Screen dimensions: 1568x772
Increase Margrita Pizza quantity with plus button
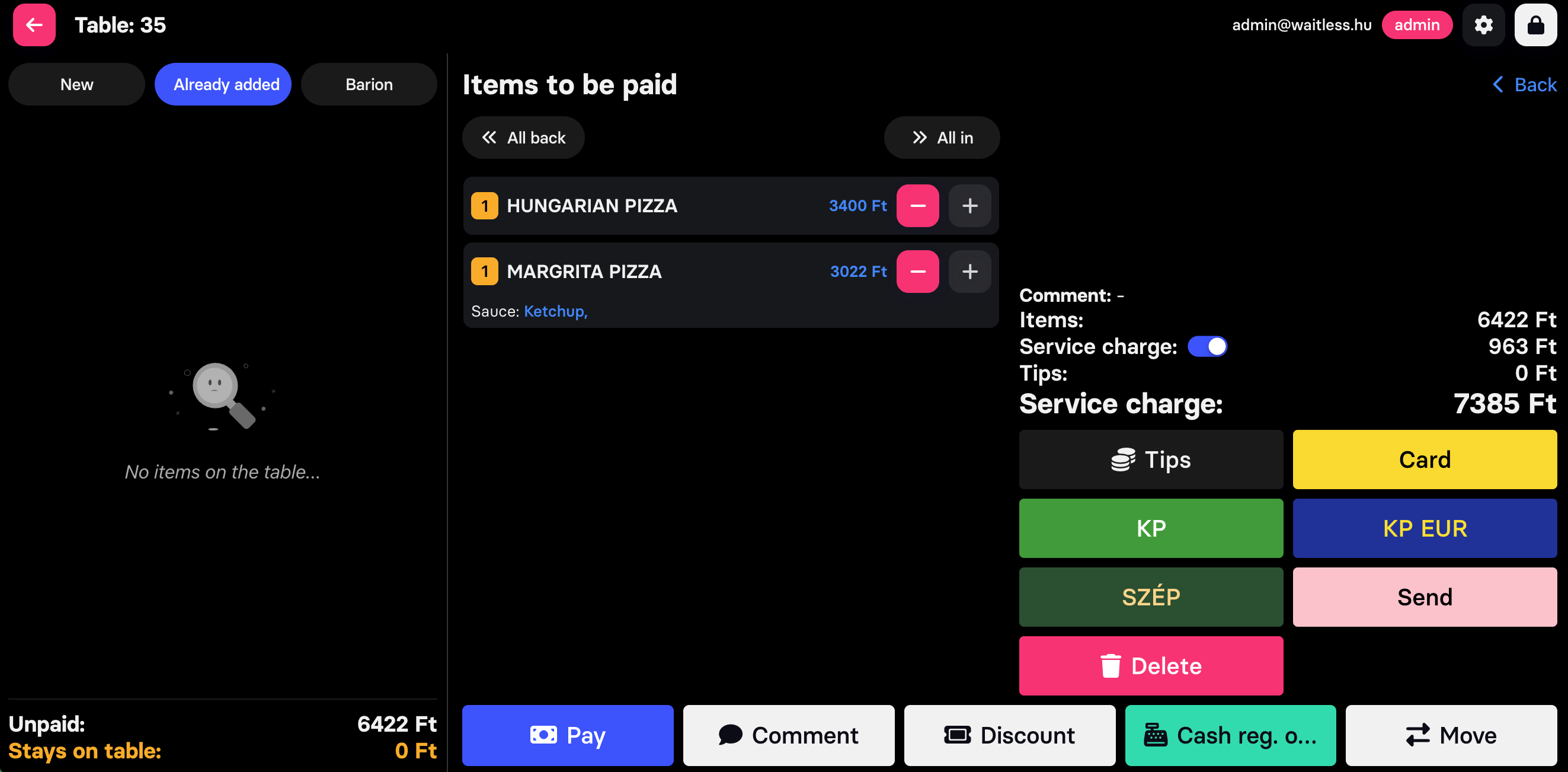click(969, 272)
